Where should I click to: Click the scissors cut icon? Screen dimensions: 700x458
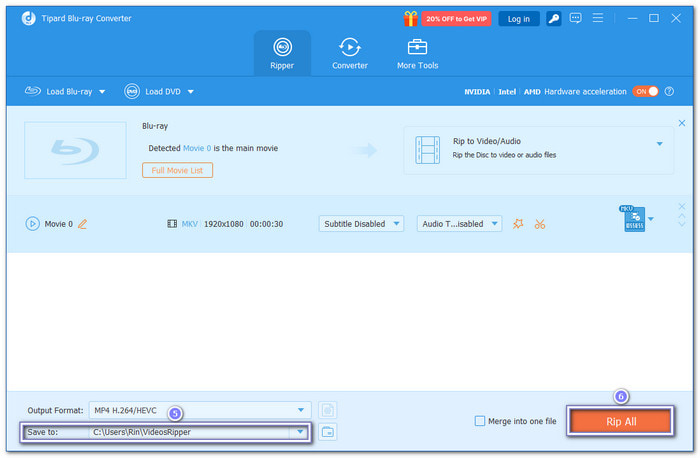(540, 224)
